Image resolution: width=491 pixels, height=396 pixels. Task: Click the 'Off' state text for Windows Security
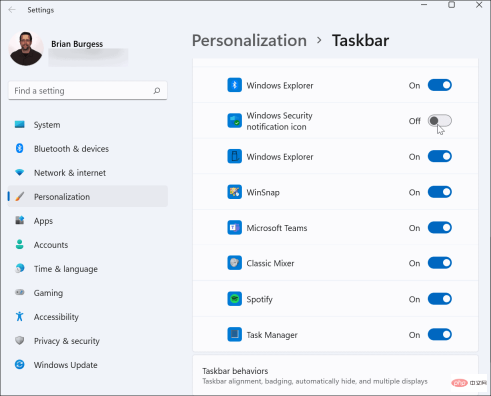click(414, 121)
